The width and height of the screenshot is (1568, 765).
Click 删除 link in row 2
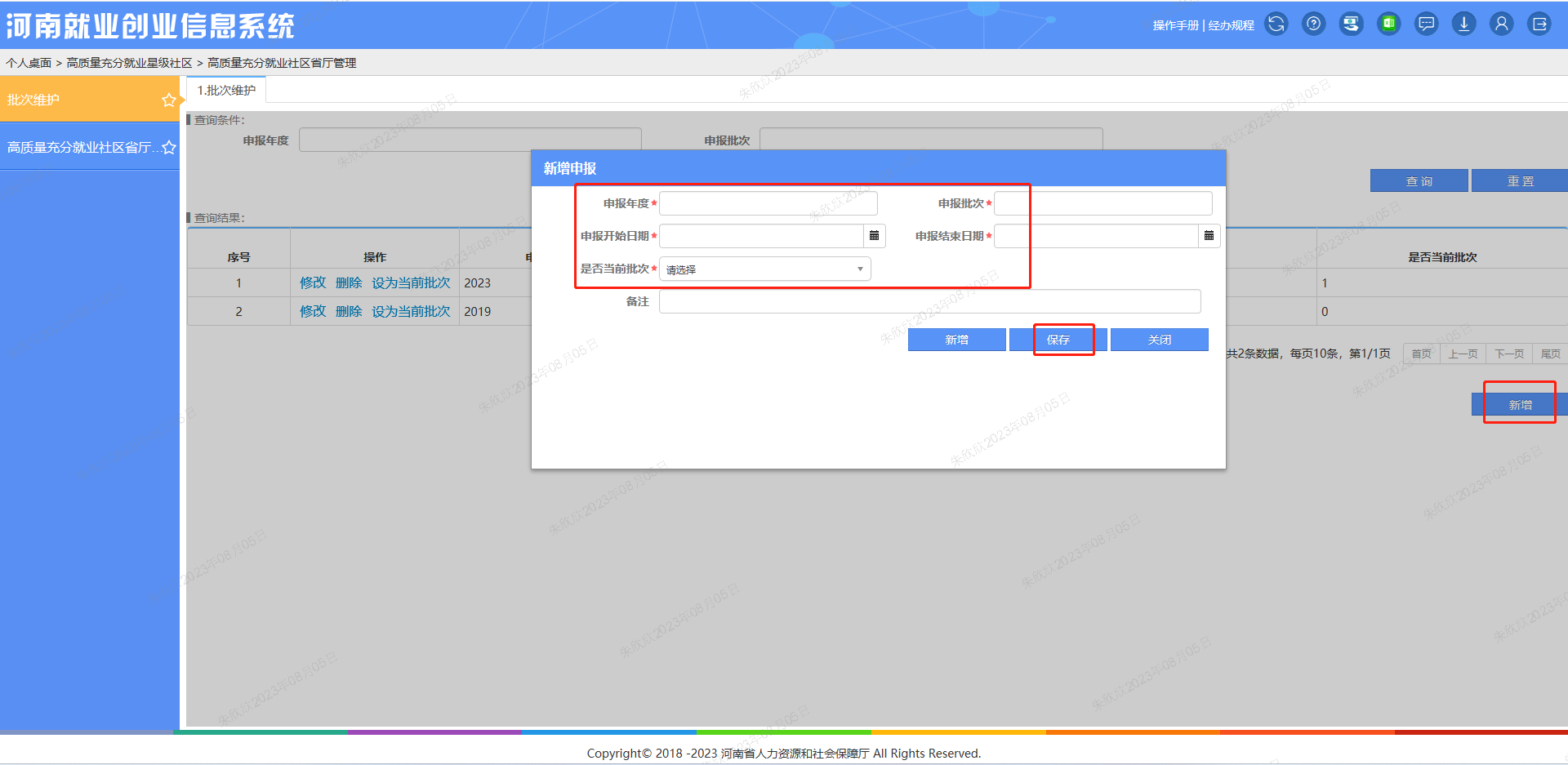349,311
